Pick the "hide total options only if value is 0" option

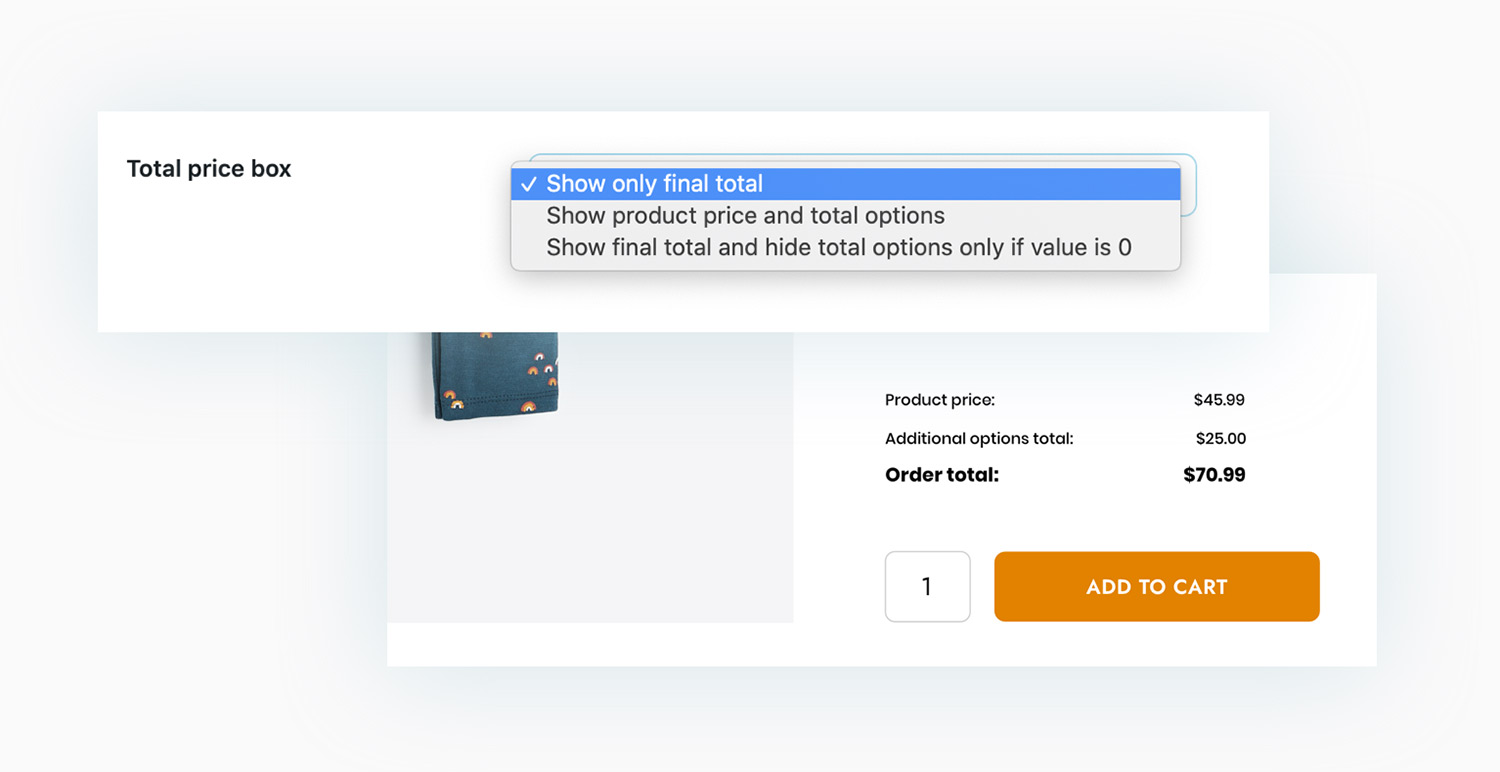[x=838, y=248]
